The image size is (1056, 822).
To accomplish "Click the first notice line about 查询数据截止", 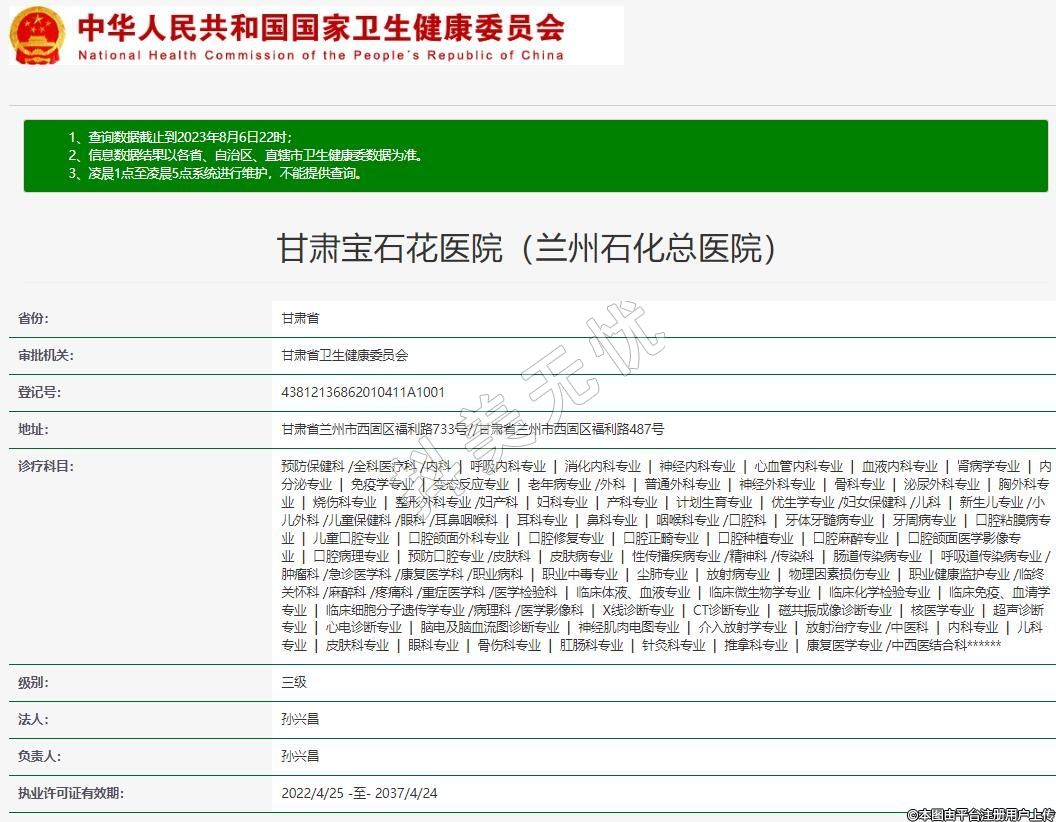I will point(180,136).
